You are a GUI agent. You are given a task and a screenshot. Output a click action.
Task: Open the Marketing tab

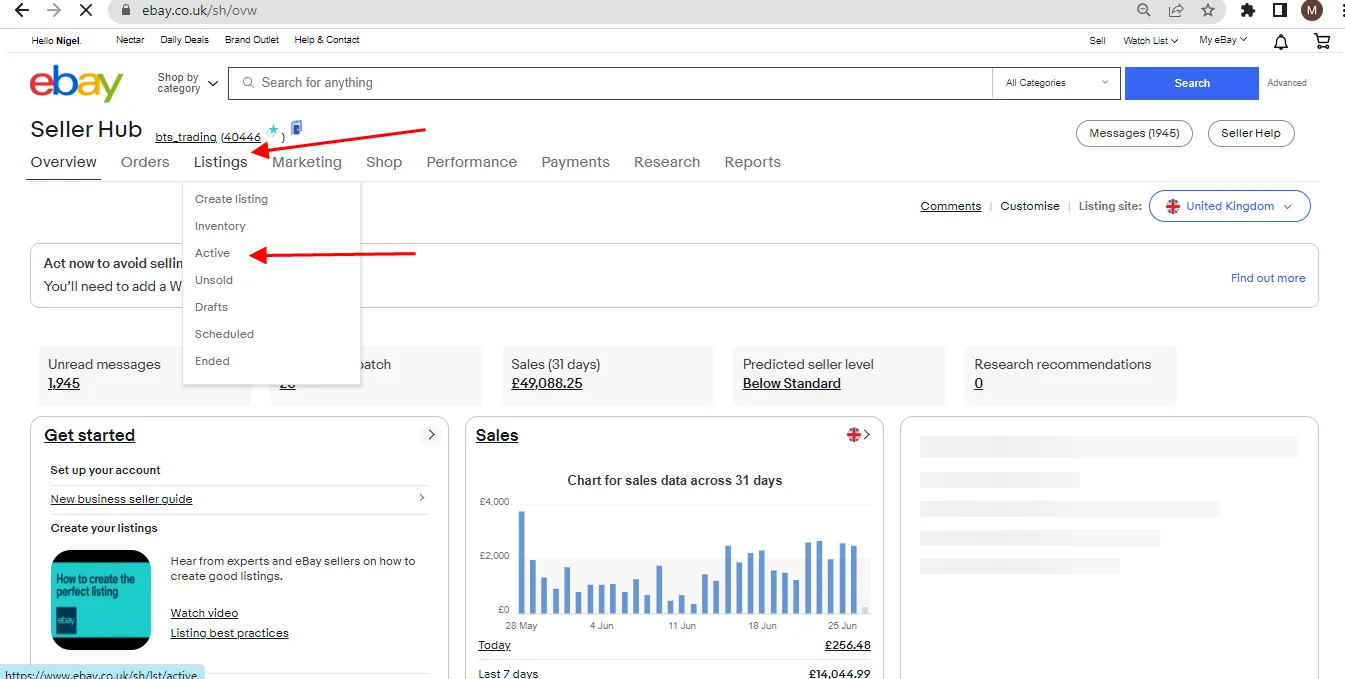click(307, 162)
